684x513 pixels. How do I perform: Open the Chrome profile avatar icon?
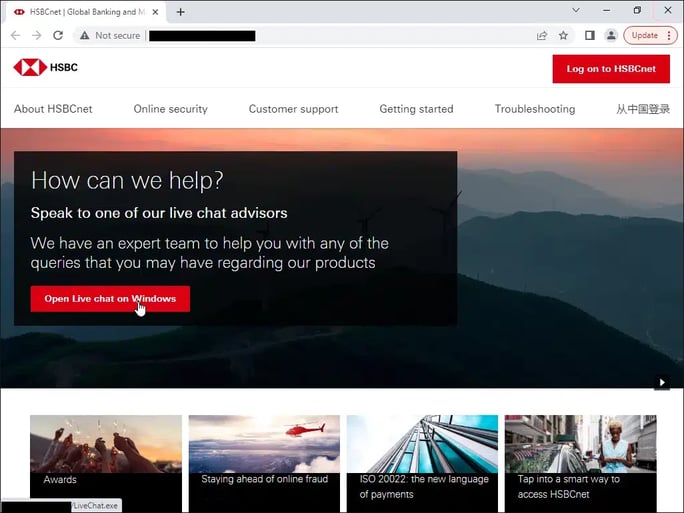tap(611, 35)
